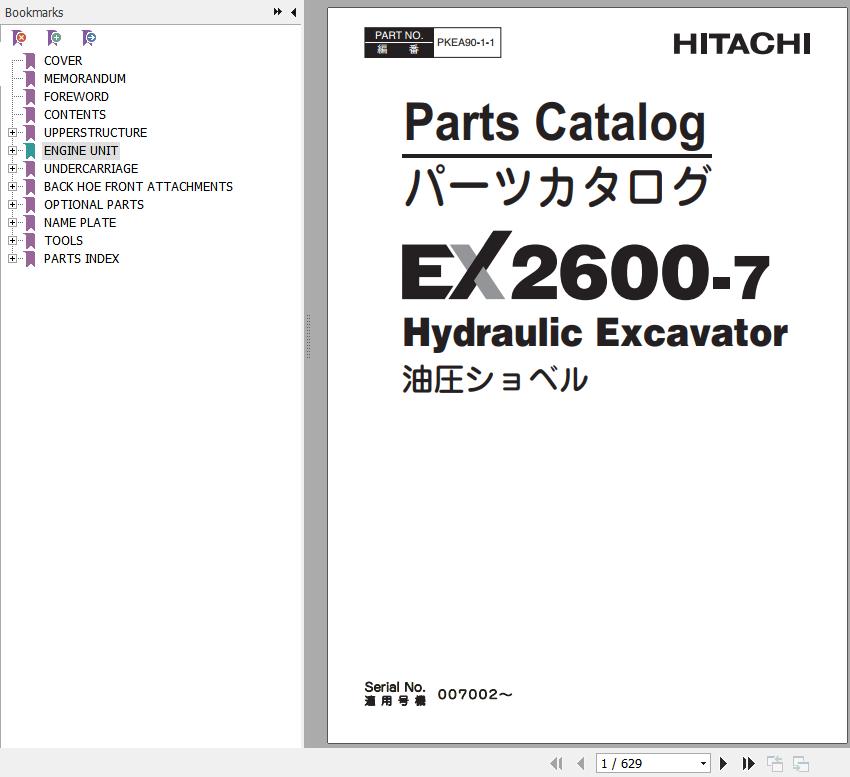Select the OPTIONAL PARTS bookmark label
Screen dimensions: 850x777
point(94,204)
